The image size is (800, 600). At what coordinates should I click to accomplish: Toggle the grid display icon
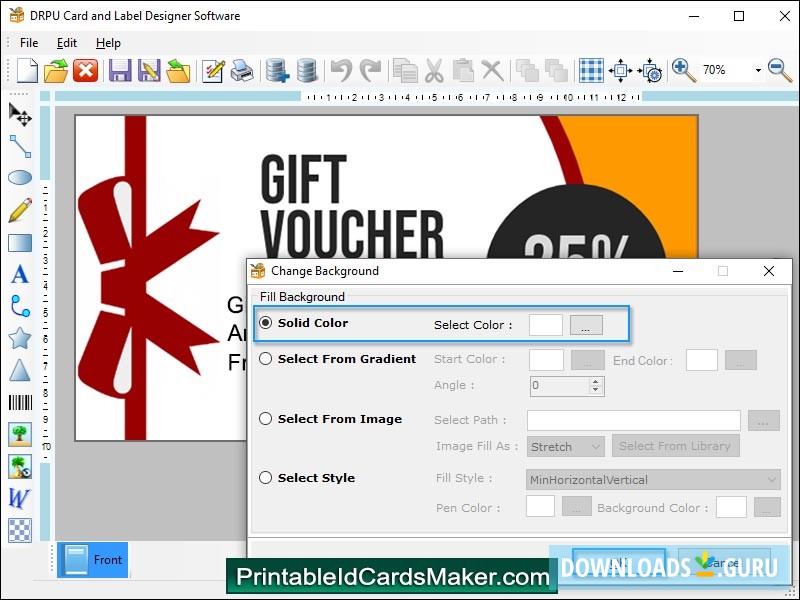[x=591, y=70]
